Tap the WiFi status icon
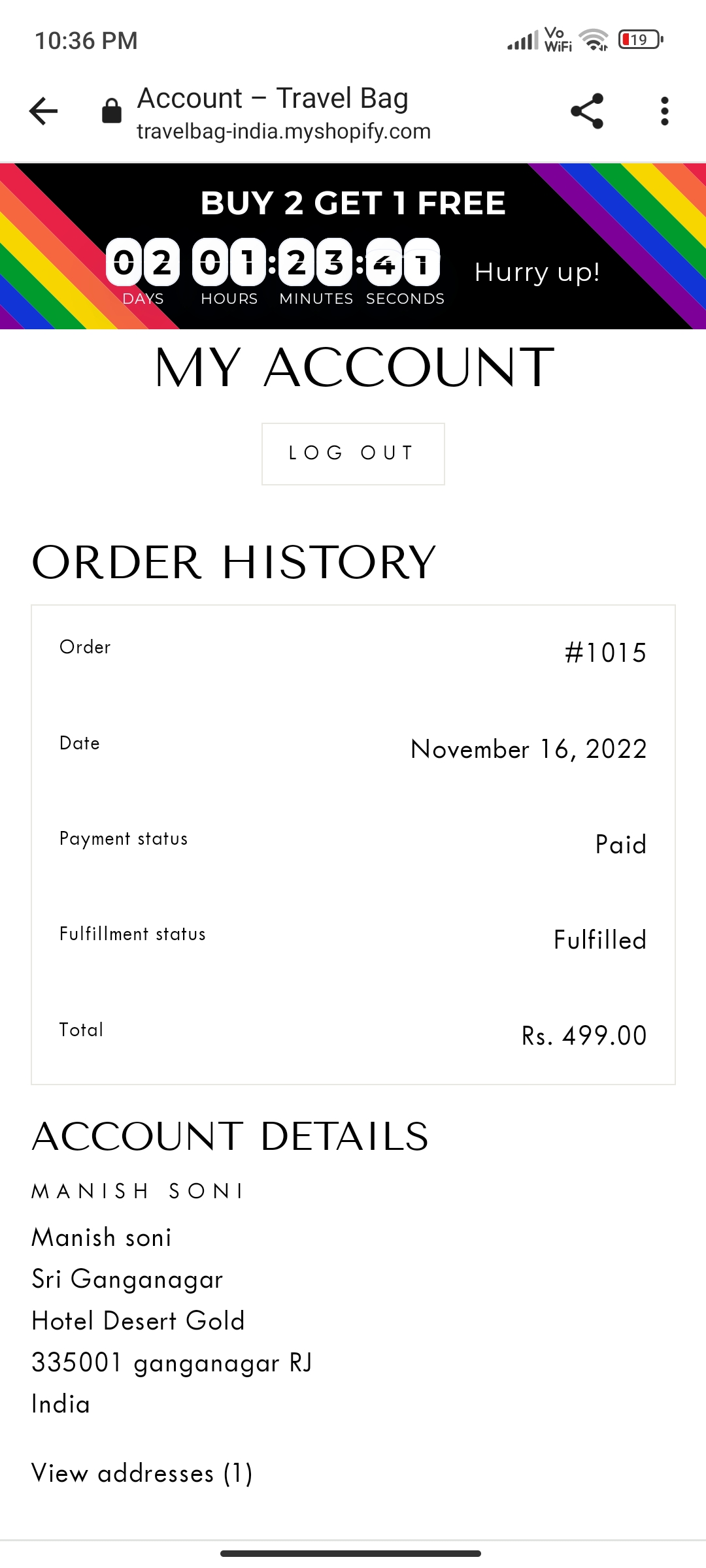 [594, 40]
